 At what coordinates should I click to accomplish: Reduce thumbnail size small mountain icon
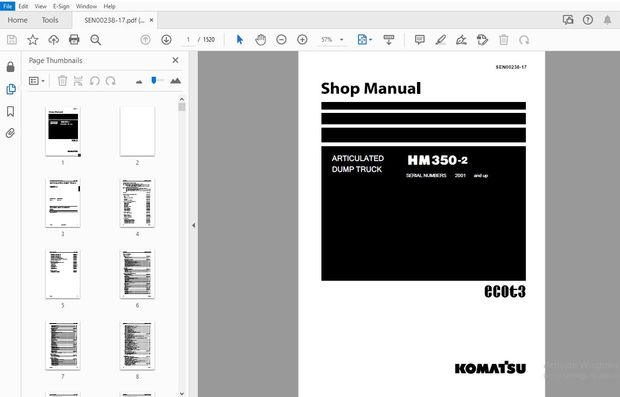coord(139,82)
